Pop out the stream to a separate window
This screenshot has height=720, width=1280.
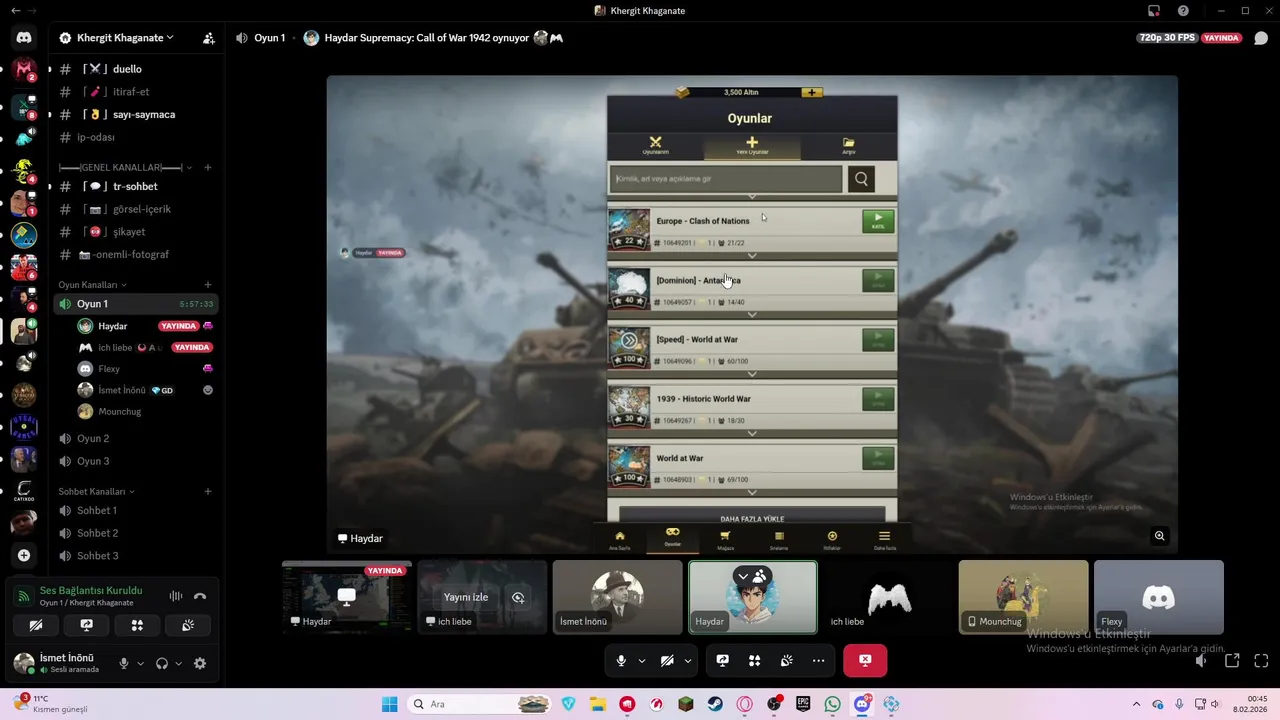coord(1232,660)
